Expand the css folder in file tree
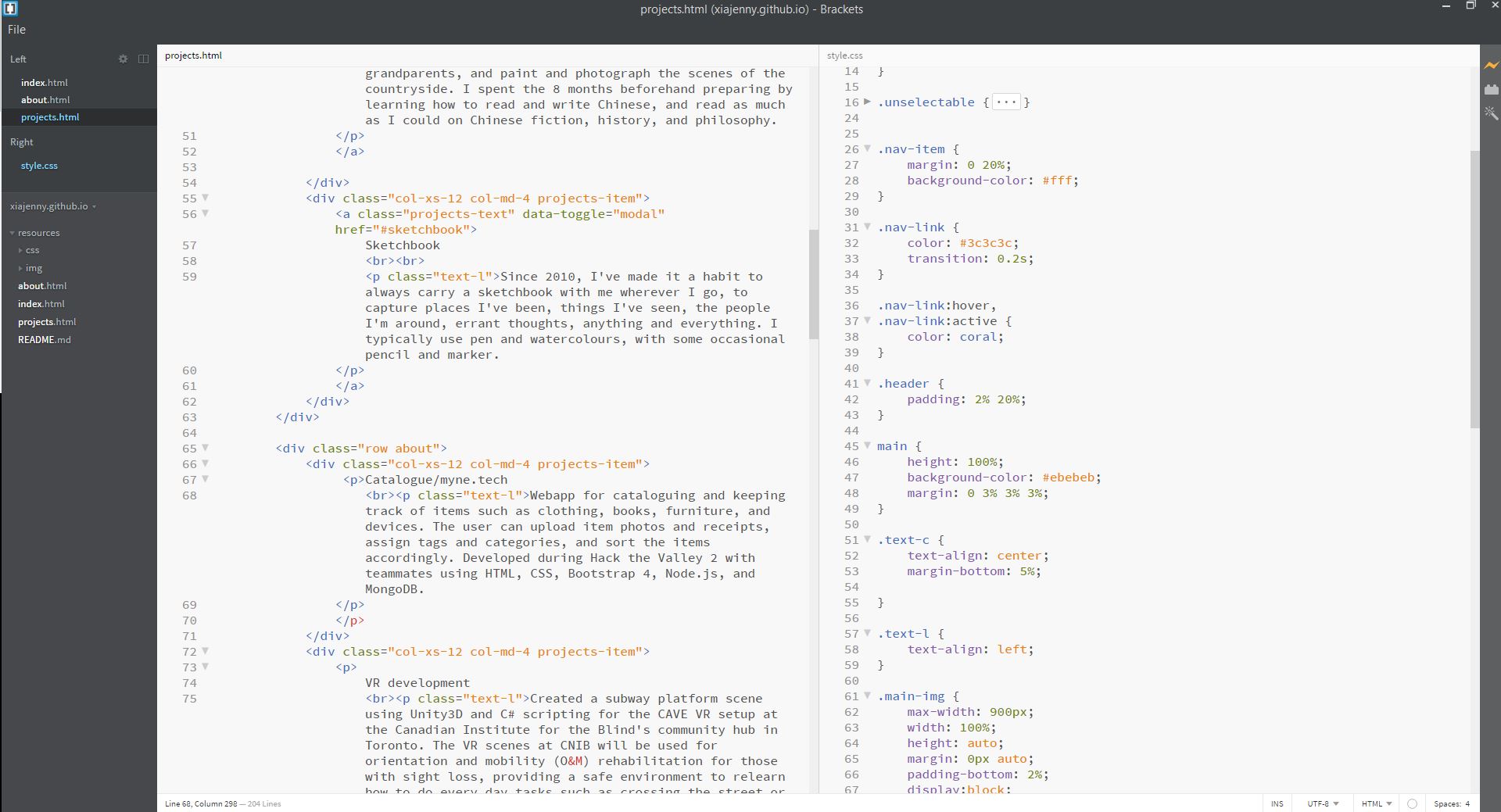Image resolution: width=1501 pixels, height=812 pixels. click(x=20, y=250)
